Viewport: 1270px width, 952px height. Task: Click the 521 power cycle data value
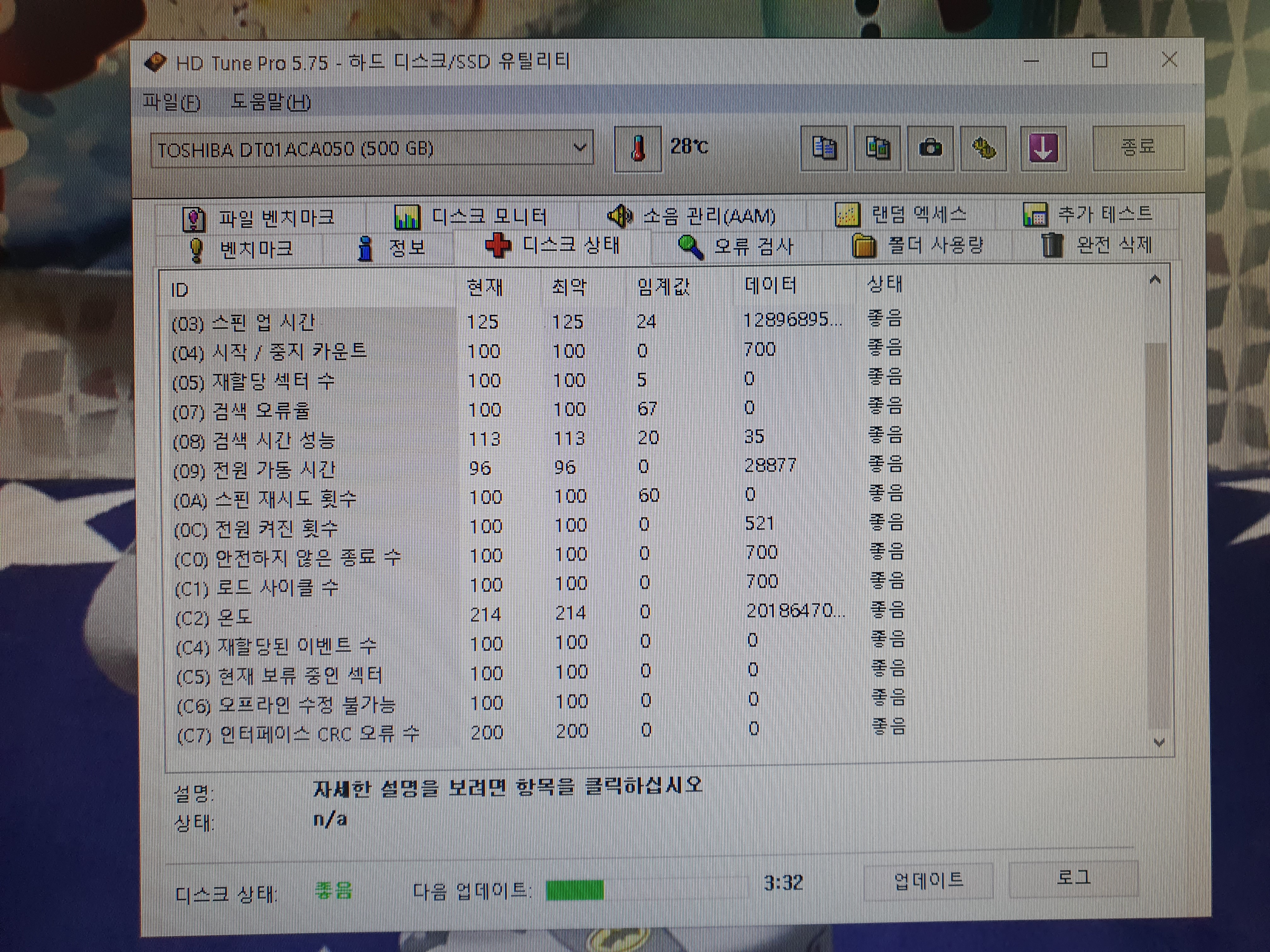(x=760, y=523)
